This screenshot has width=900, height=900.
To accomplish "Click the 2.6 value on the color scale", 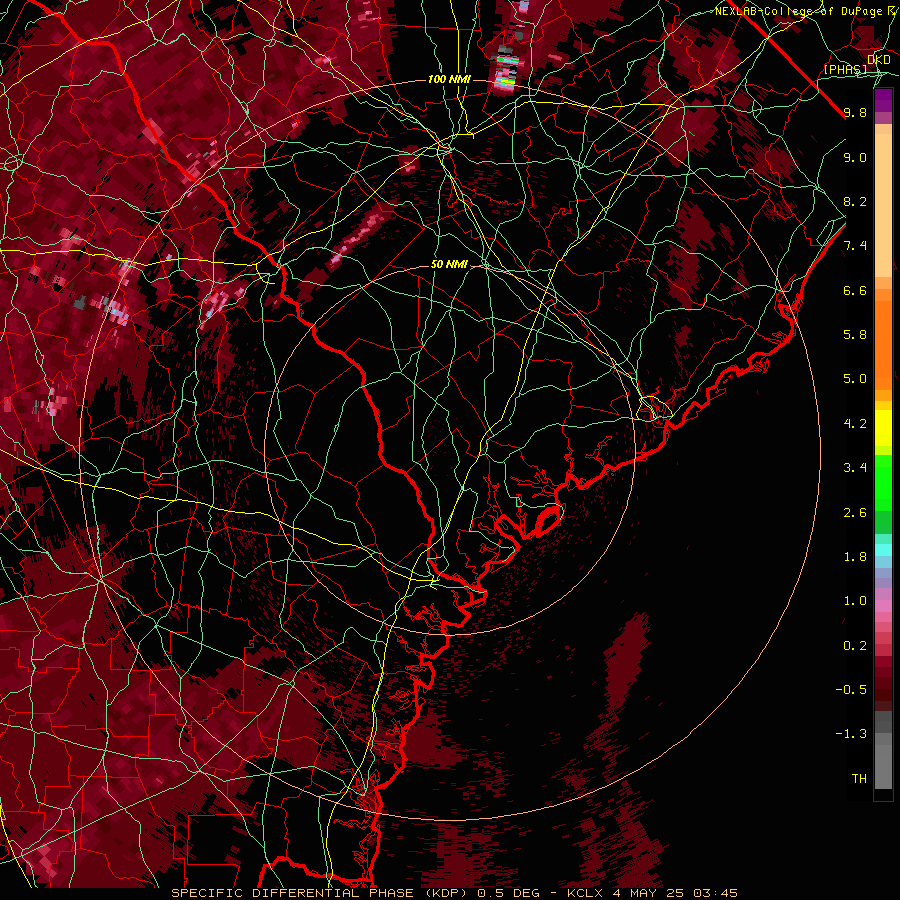I will 855,513.
